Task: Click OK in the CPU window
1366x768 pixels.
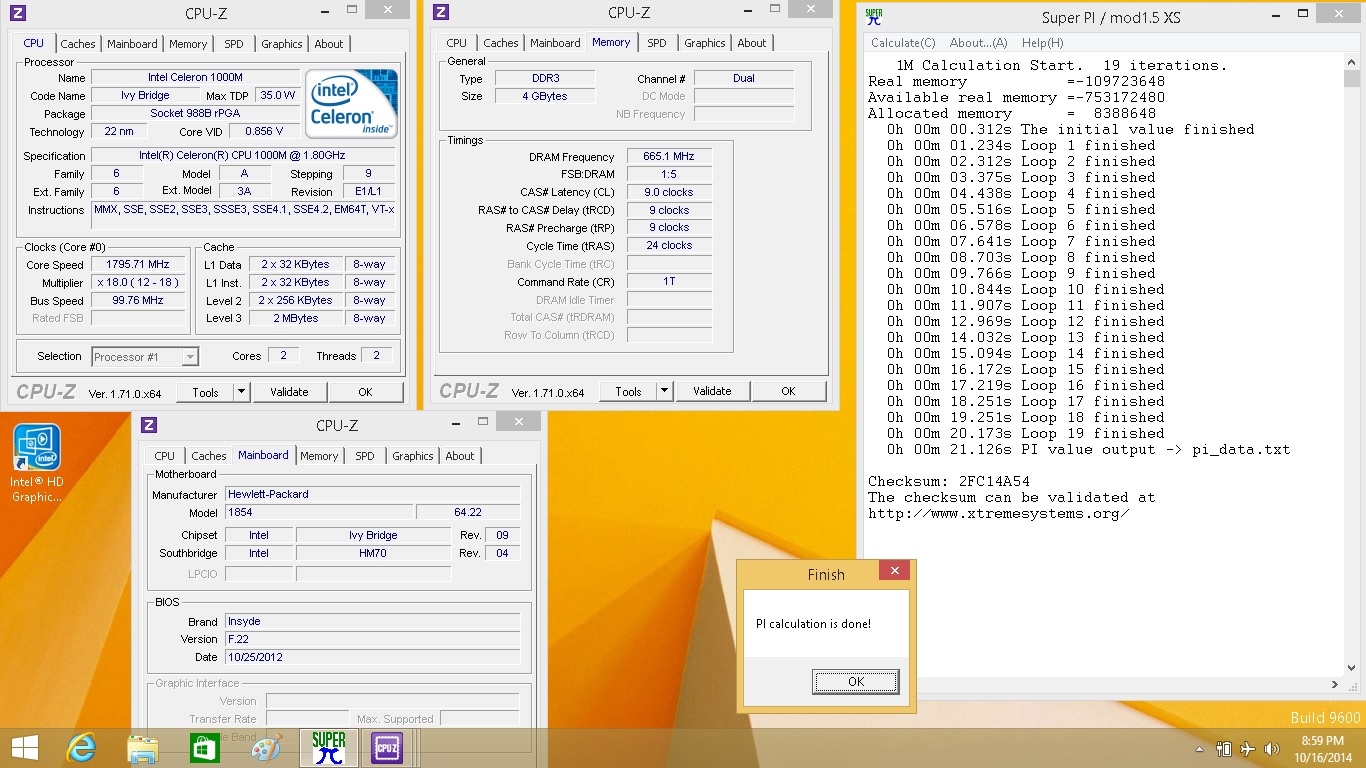Action: tap(366, 392)
